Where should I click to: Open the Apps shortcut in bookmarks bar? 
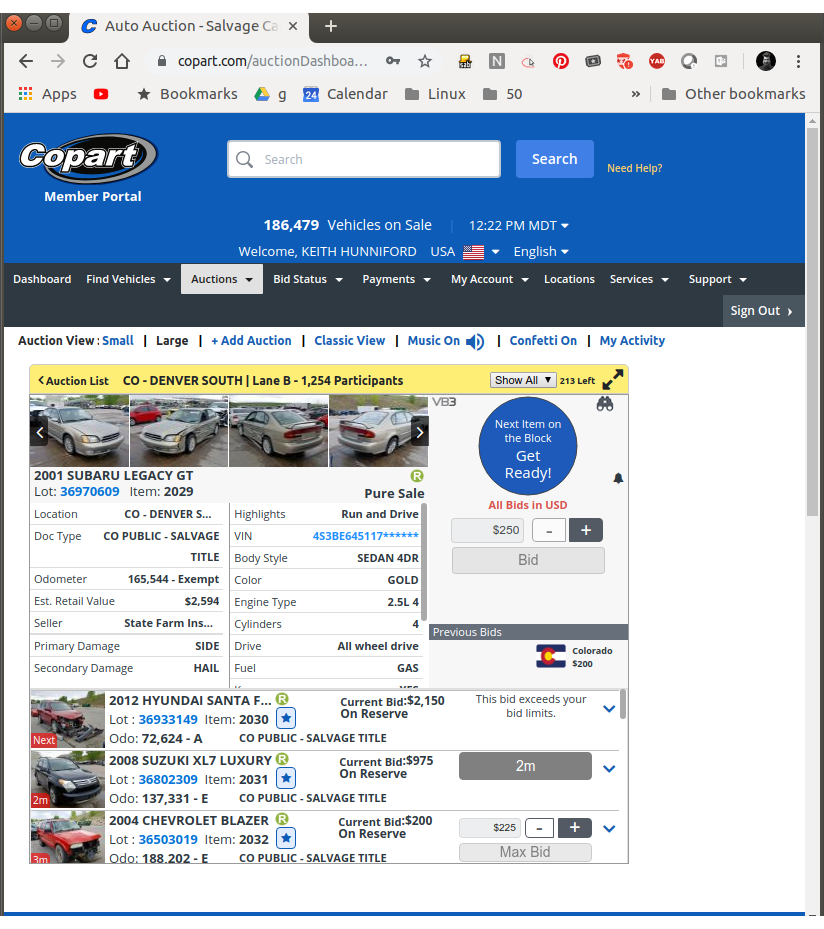(48, 94)
